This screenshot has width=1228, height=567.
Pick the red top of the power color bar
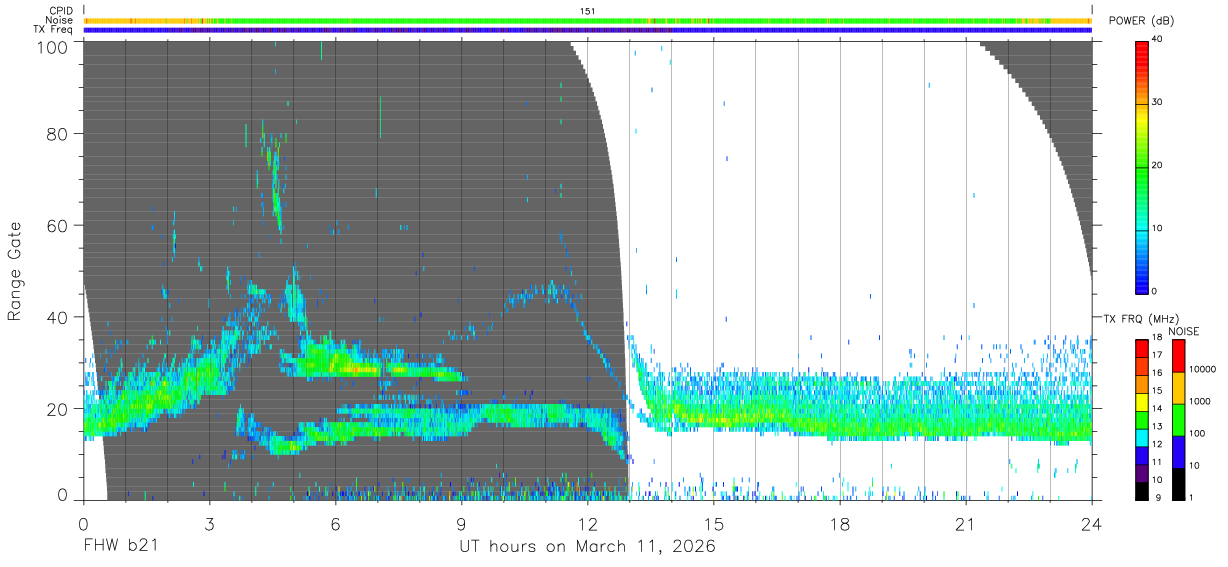(1141, 50)
